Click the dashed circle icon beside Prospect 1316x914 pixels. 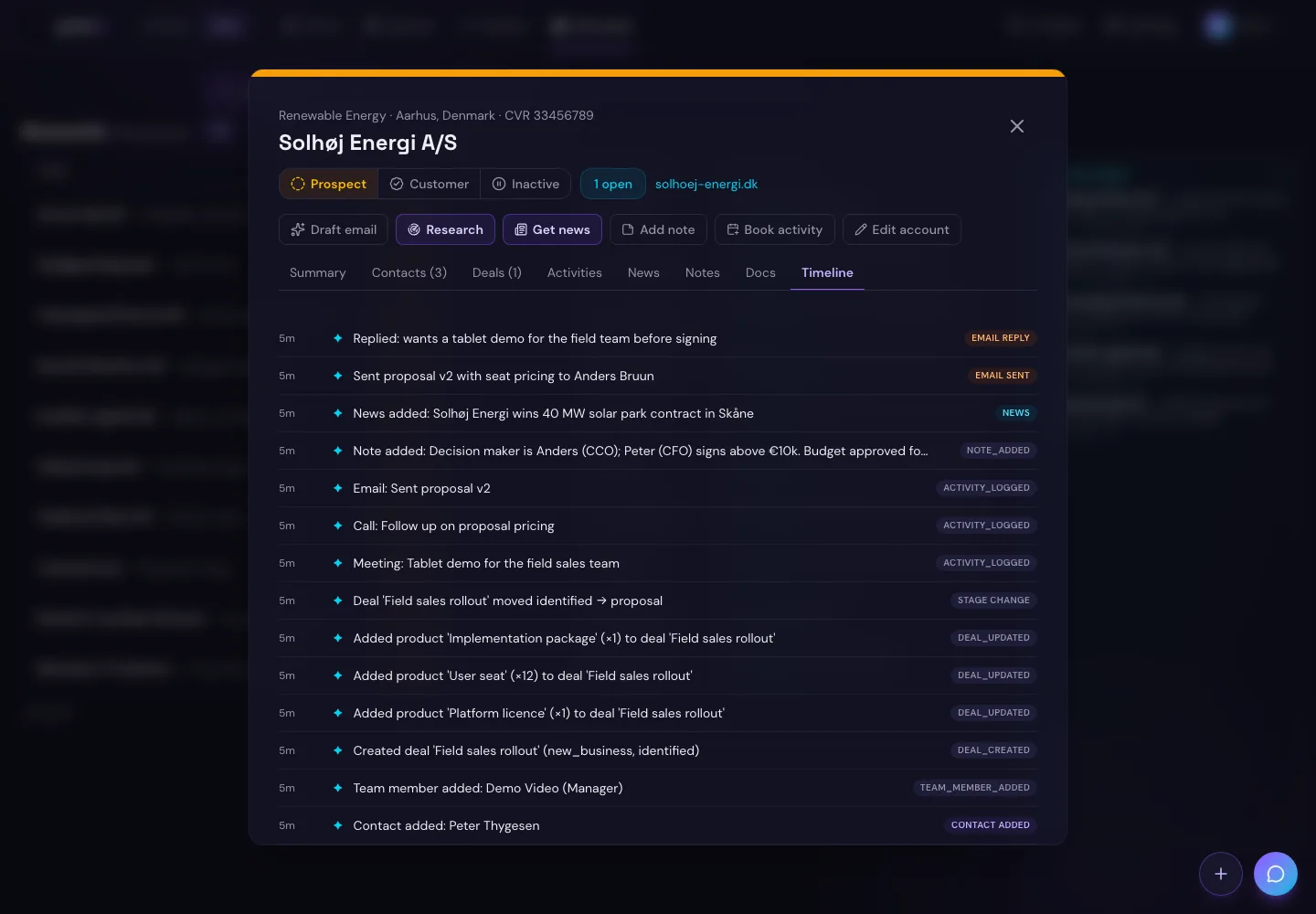coord(298,184)
